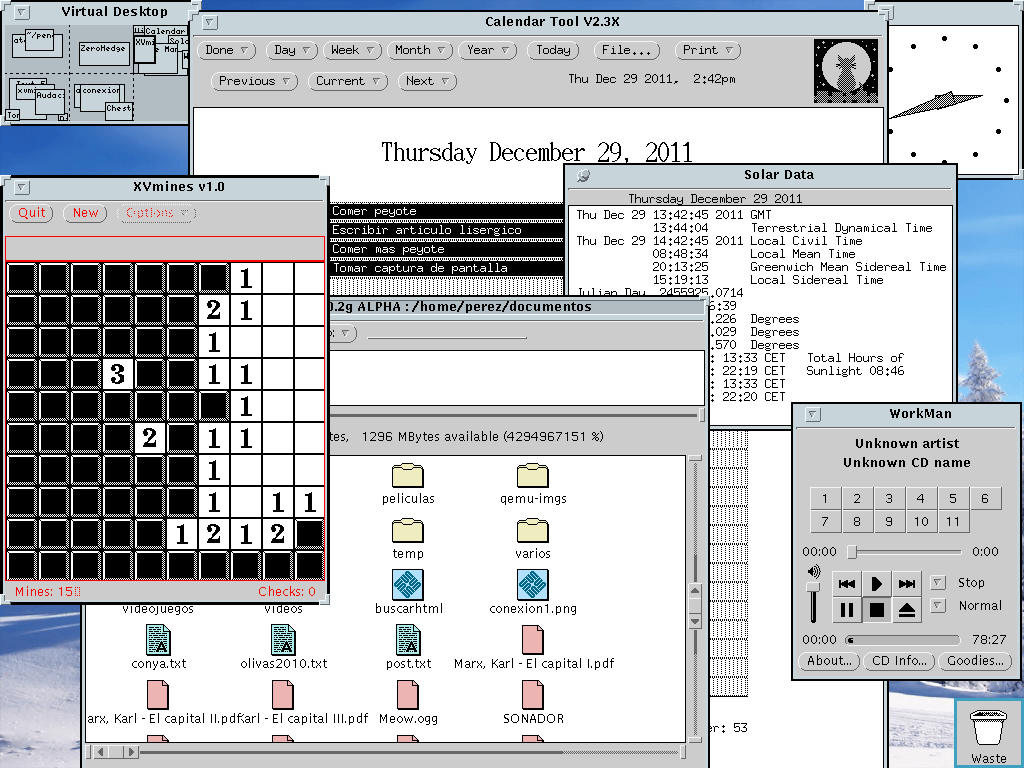Open WorkMan Goodies... window
This screenshot has height=768, width=1024.
[x=975, y=661]
